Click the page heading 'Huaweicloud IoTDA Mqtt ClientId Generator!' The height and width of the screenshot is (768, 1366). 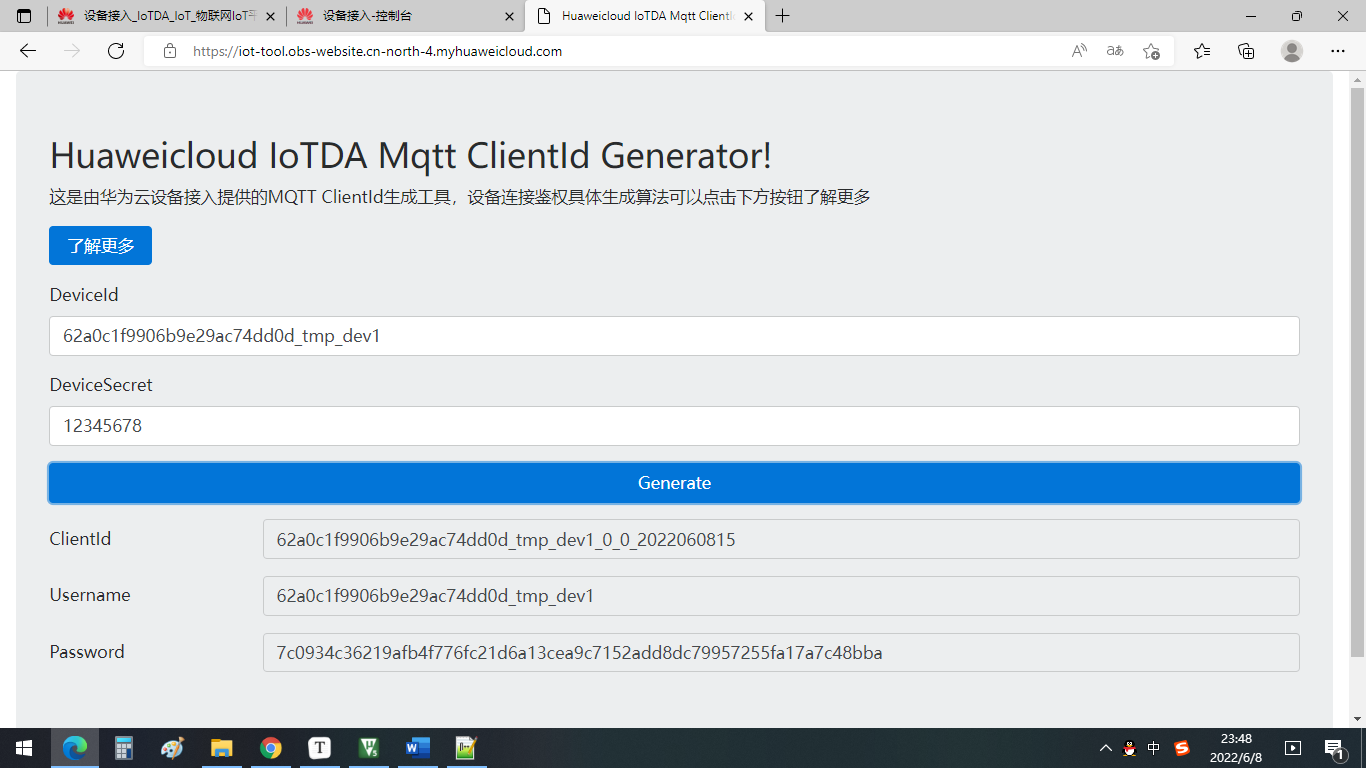point(411,156)
